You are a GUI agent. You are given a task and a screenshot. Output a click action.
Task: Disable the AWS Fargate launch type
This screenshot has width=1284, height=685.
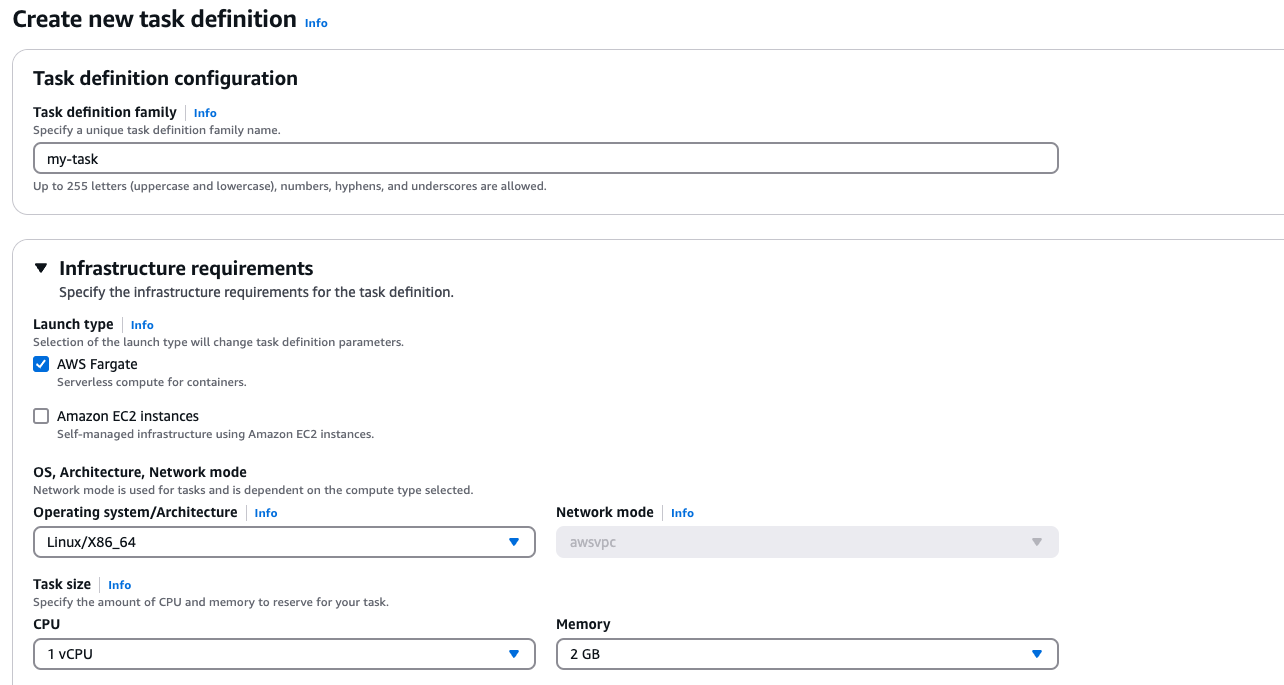click(41, 363)
